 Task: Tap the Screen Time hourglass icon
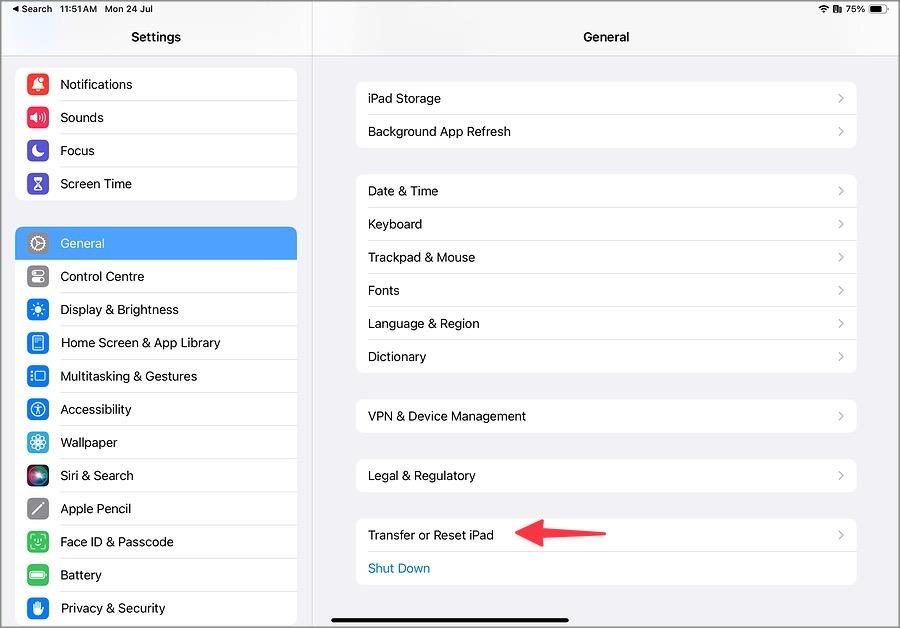(x=38, y=184)
